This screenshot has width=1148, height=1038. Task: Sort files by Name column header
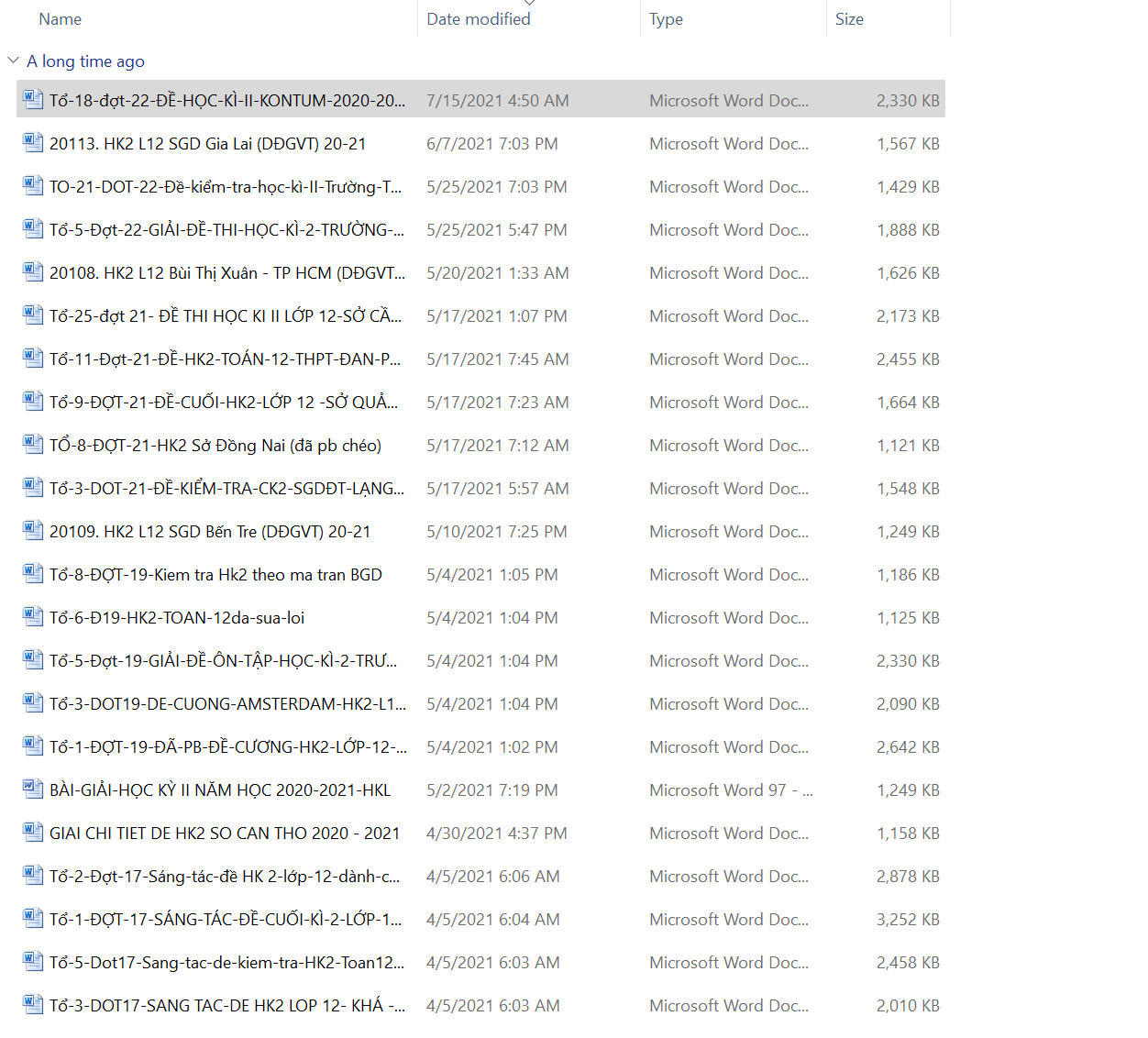click(x=61, y=19)
